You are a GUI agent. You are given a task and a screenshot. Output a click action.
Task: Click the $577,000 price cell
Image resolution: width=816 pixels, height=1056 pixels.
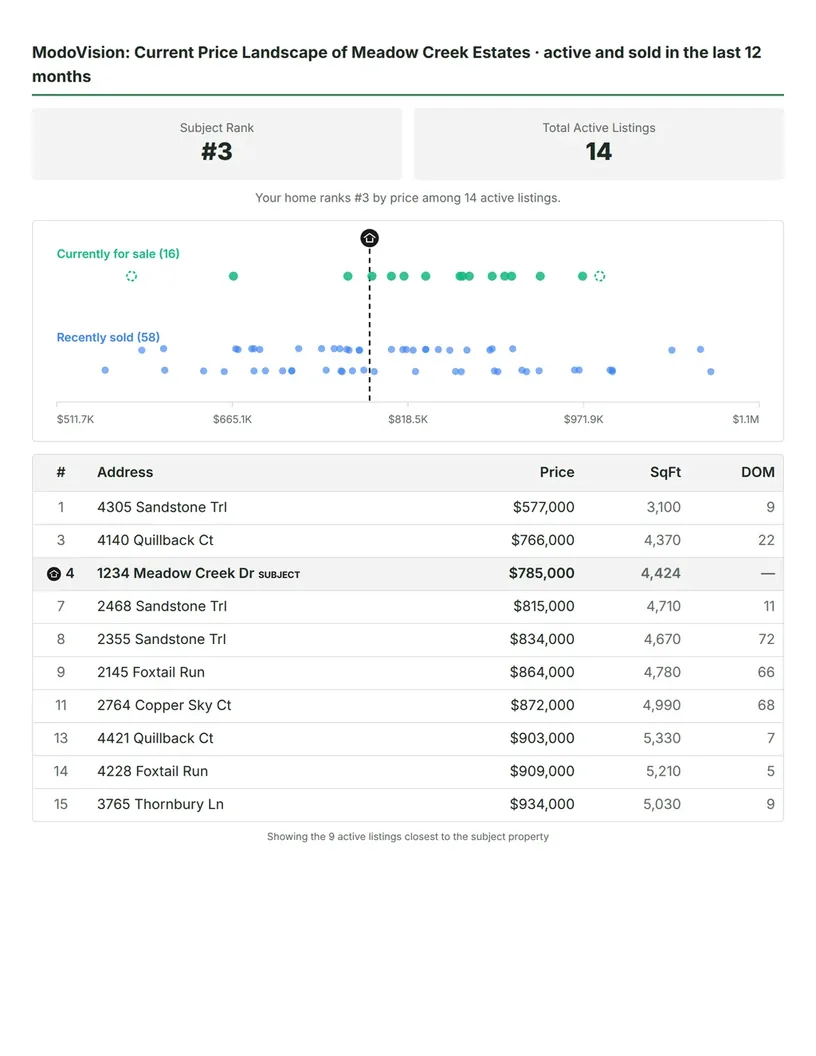pos(543,507)
